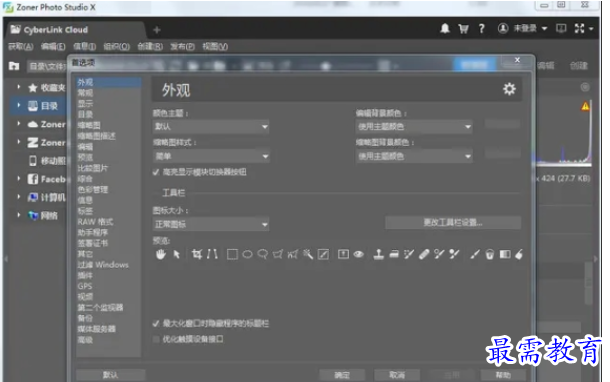The width and height of the screenshot is (610, 382).
Task: Close the preferences dialog with X
Action: pos(517,60)
